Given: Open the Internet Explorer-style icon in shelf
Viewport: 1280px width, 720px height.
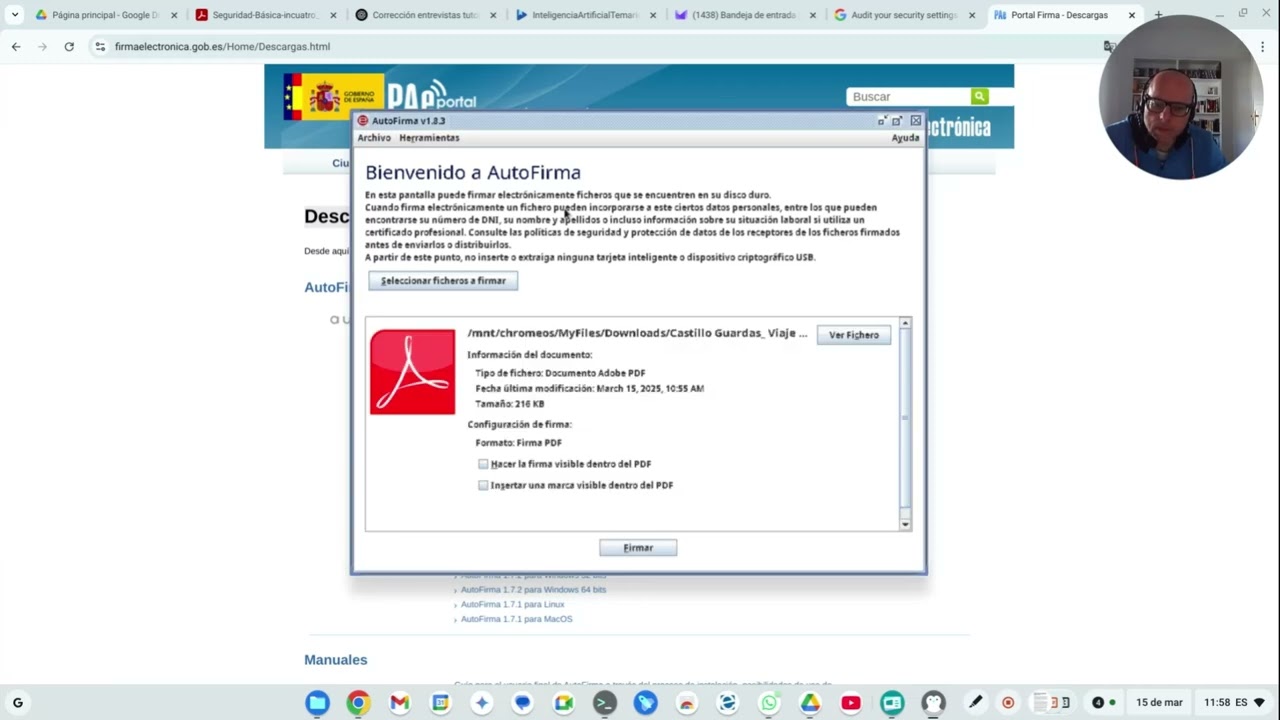Looking at the screenshot, I should [728, 703].
